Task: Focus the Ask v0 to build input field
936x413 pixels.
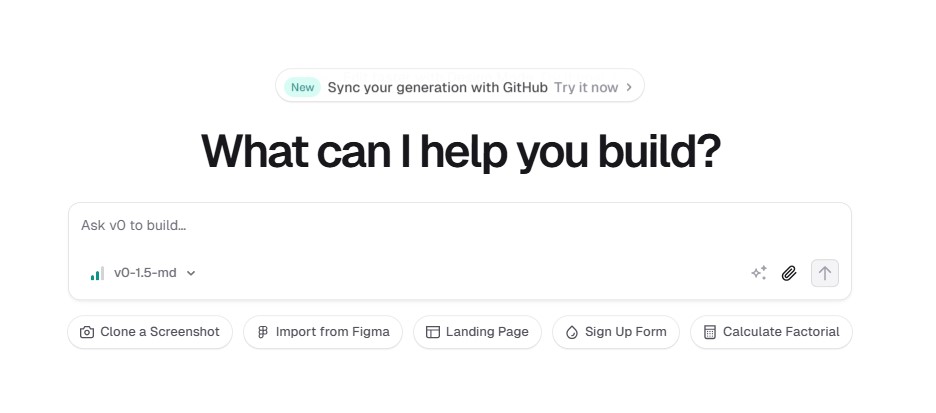Action: click(x=460, y=226)
